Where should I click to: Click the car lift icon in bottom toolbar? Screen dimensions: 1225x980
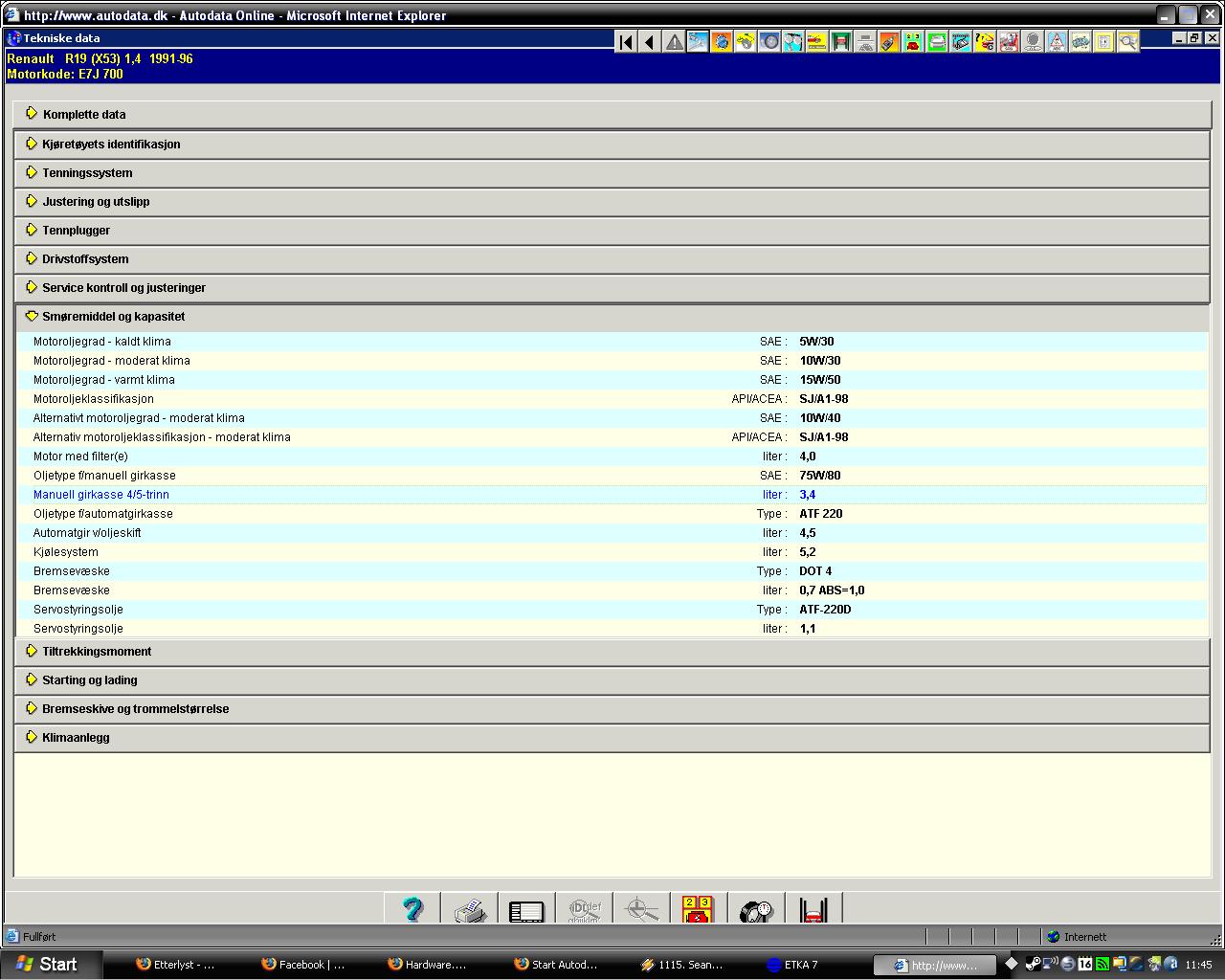(x=813, y=909)
